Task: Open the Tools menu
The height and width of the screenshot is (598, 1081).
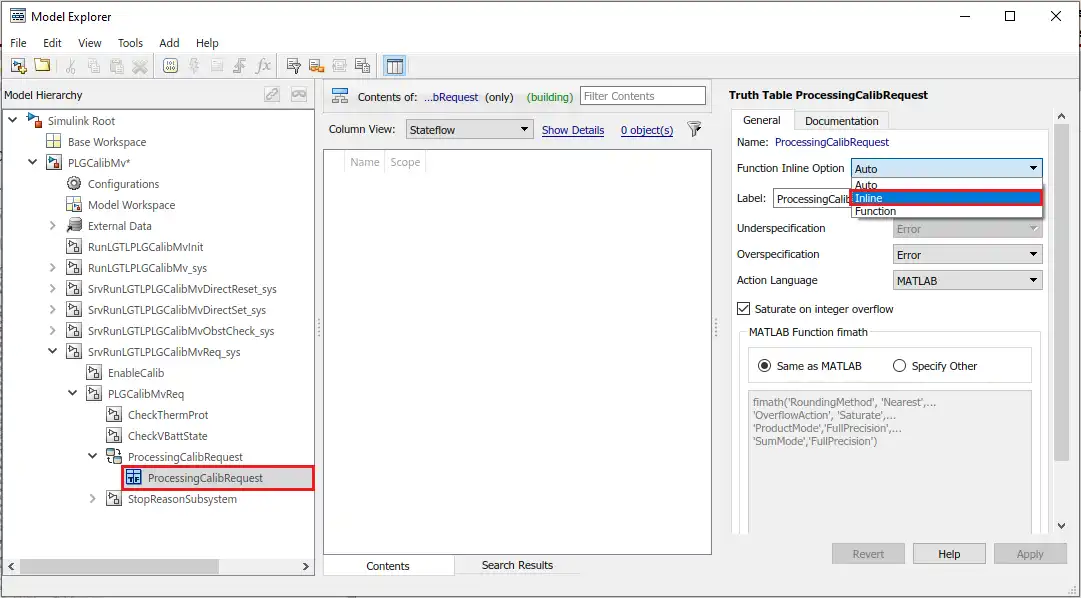Action: pyautogui.click(x=130, y=43)
